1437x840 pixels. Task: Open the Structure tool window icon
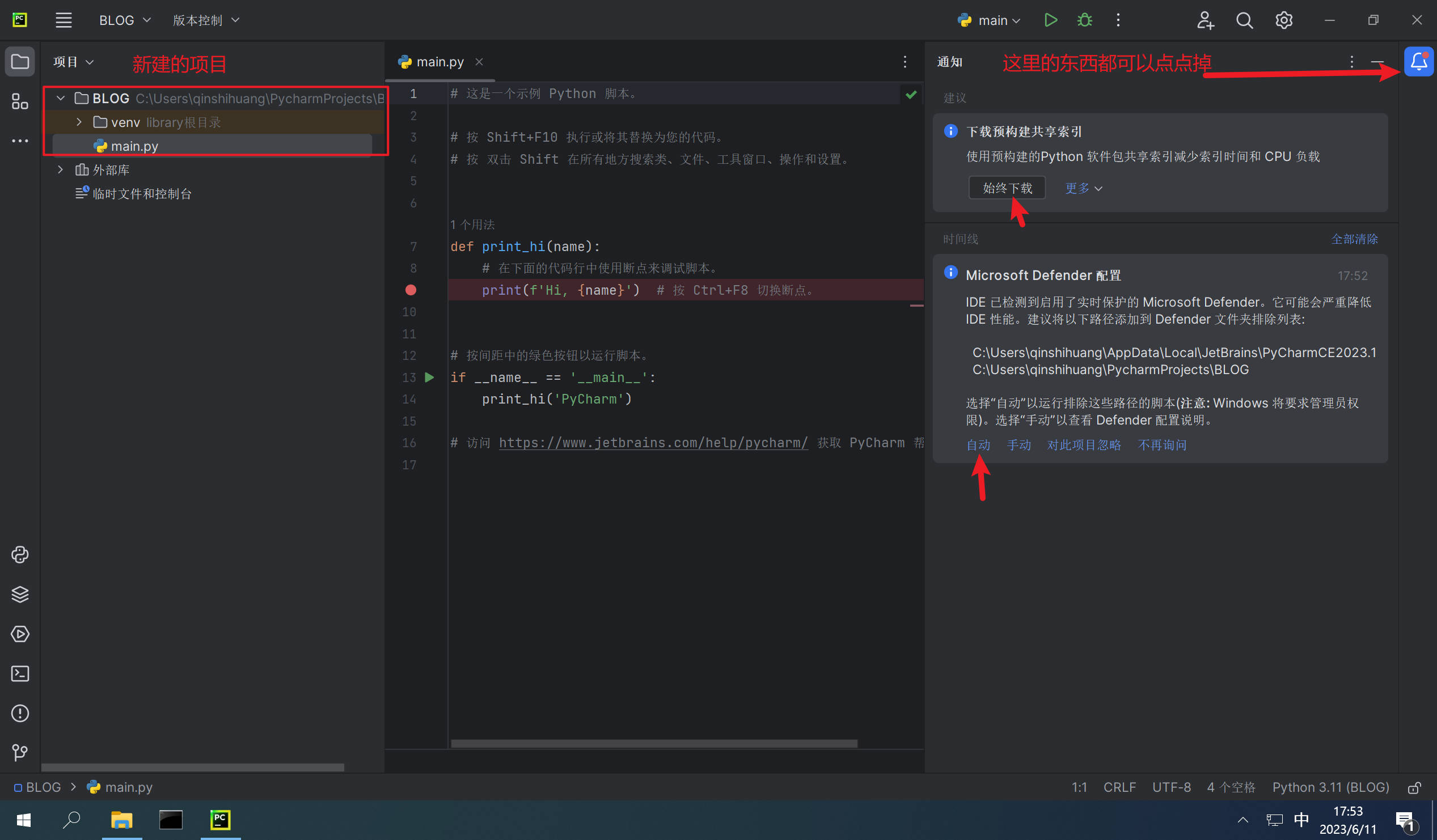[20, 101]
